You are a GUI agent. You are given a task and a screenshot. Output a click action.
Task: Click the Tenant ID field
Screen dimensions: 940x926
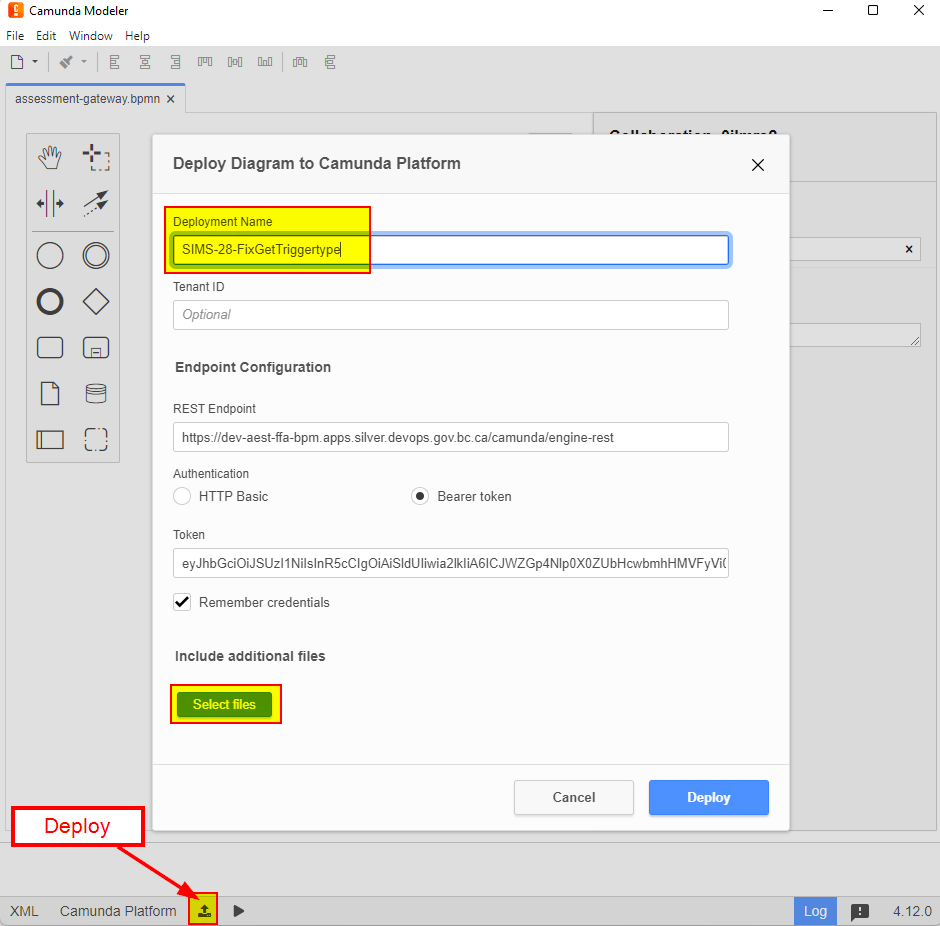click(451, 315)
